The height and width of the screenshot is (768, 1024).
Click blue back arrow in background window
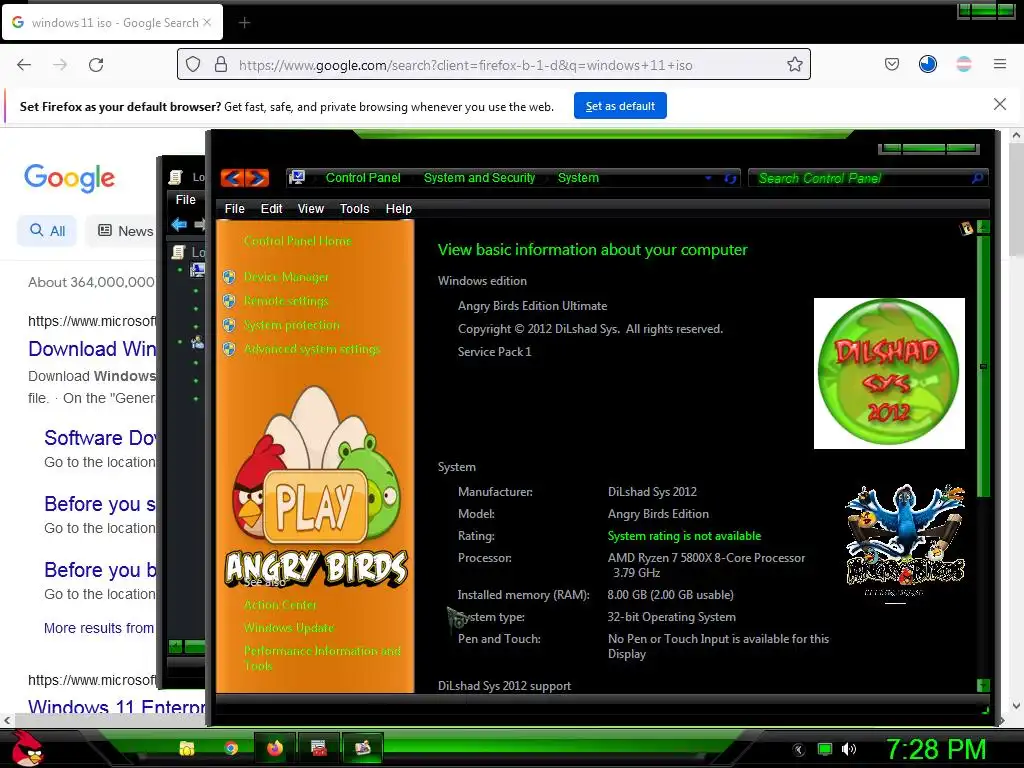coord(179,225)
